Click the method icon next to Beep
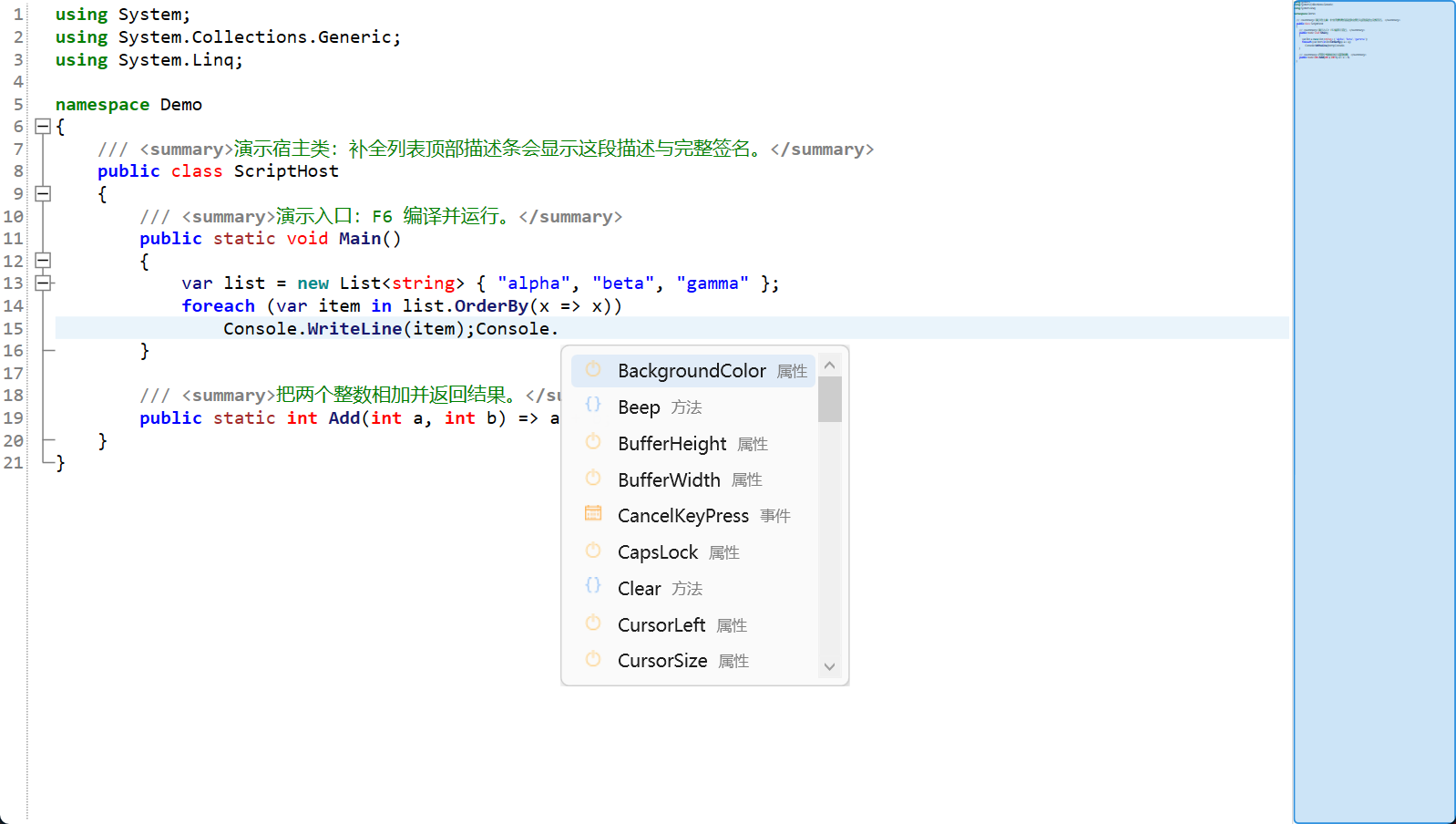Viewport: 1456px width, 824px height. 593,405
